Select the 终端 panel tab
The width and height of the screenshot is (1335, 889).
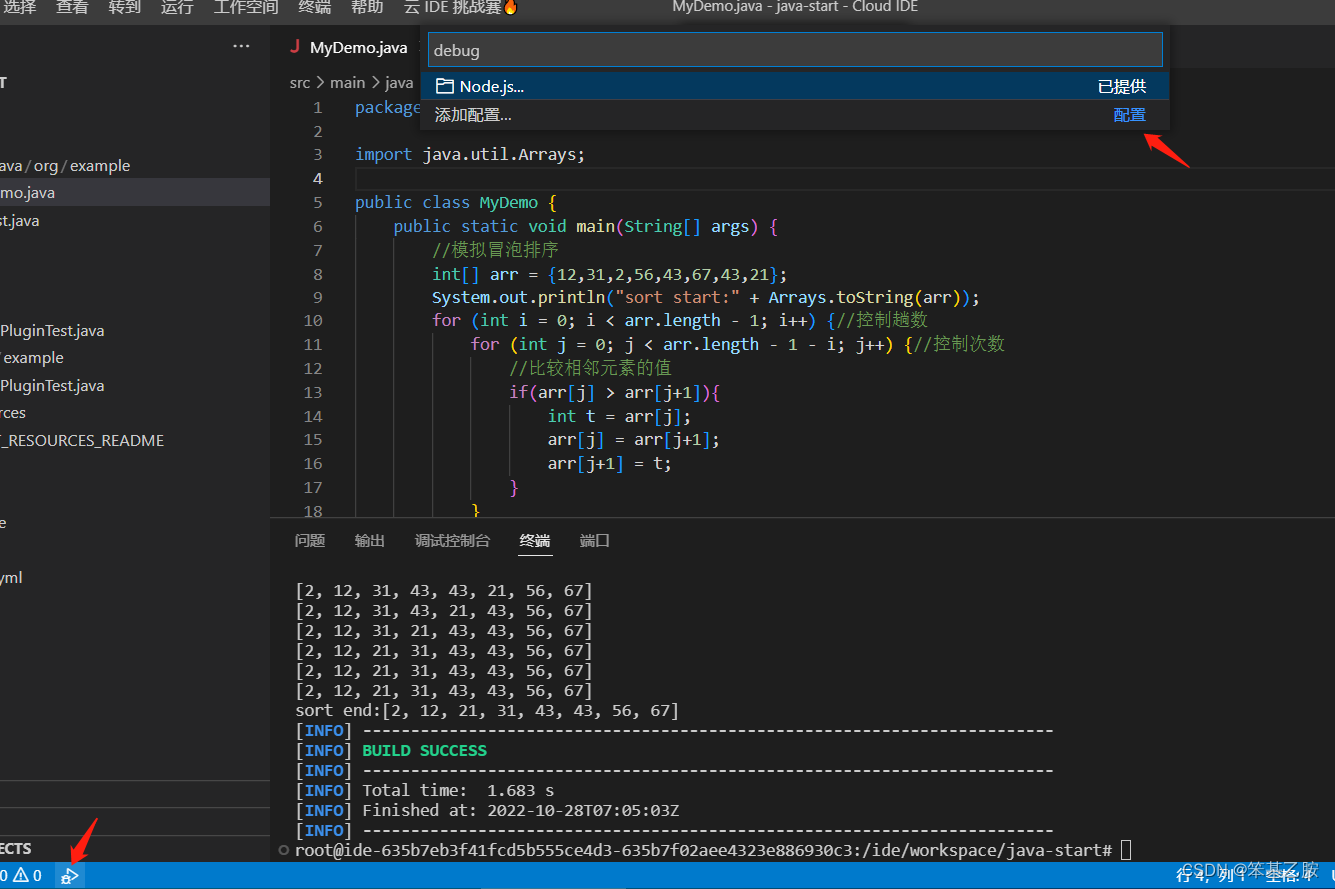[x=535, y=541]
